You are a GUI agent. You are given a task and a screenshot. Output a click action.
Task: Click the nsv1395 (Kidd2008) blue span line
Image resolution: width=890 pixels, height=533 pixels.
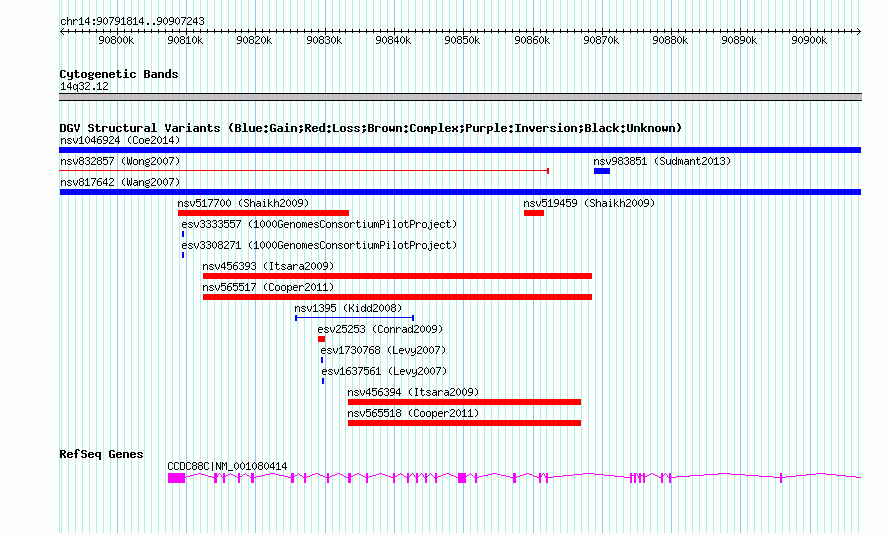point(354,318)
